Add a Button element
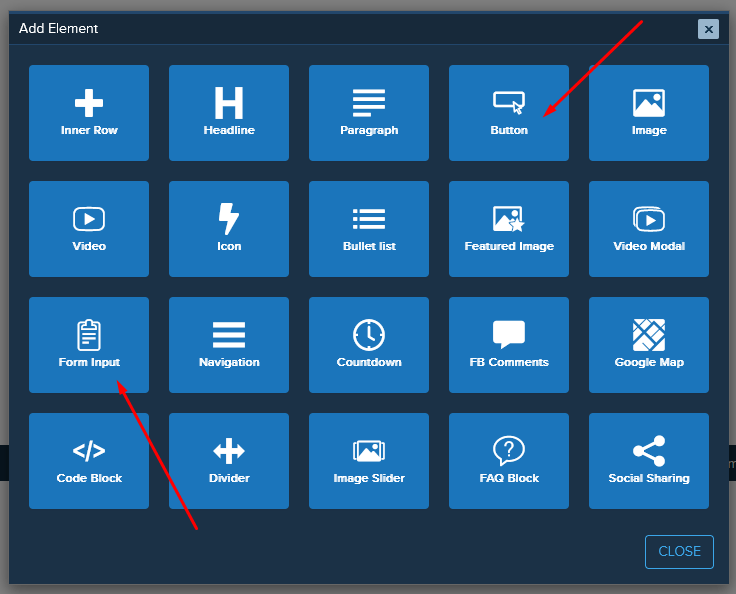This screenshot has width=736, height=594. (509, 113)
